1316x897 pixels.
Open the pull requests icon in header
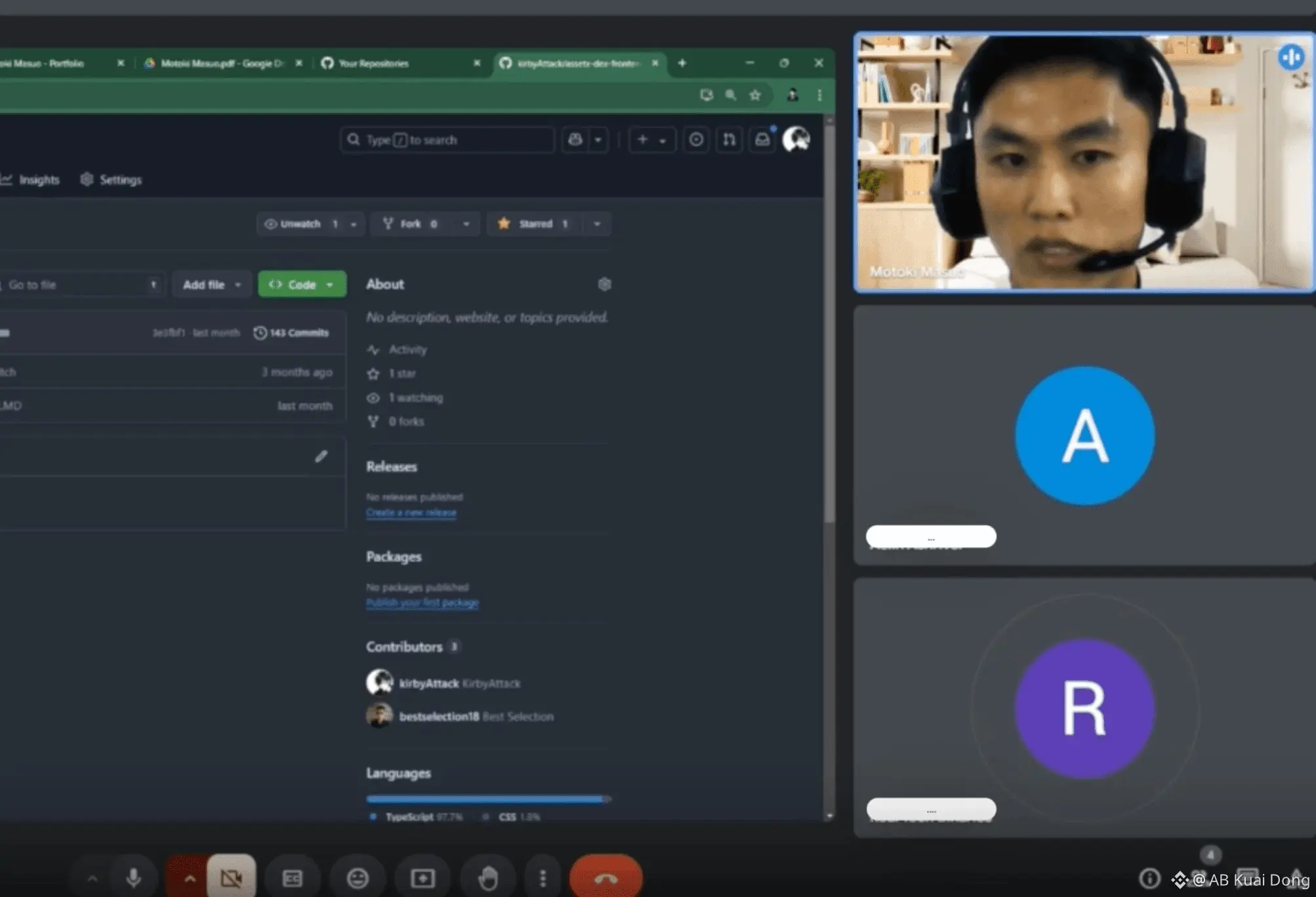(x=729, y=140)
